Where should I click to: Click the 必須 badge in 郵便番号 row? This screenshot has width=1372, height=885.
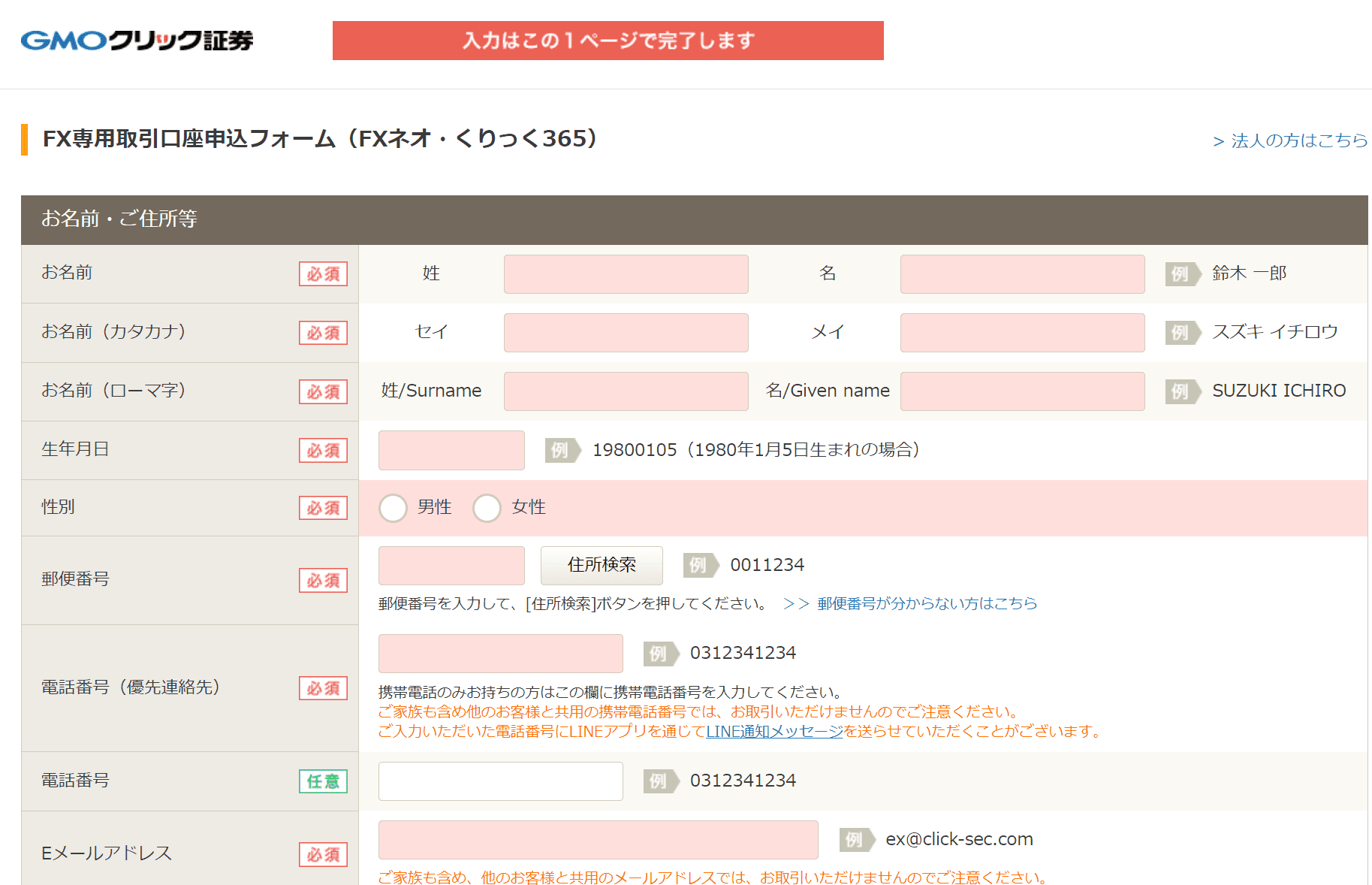(323, 581)
